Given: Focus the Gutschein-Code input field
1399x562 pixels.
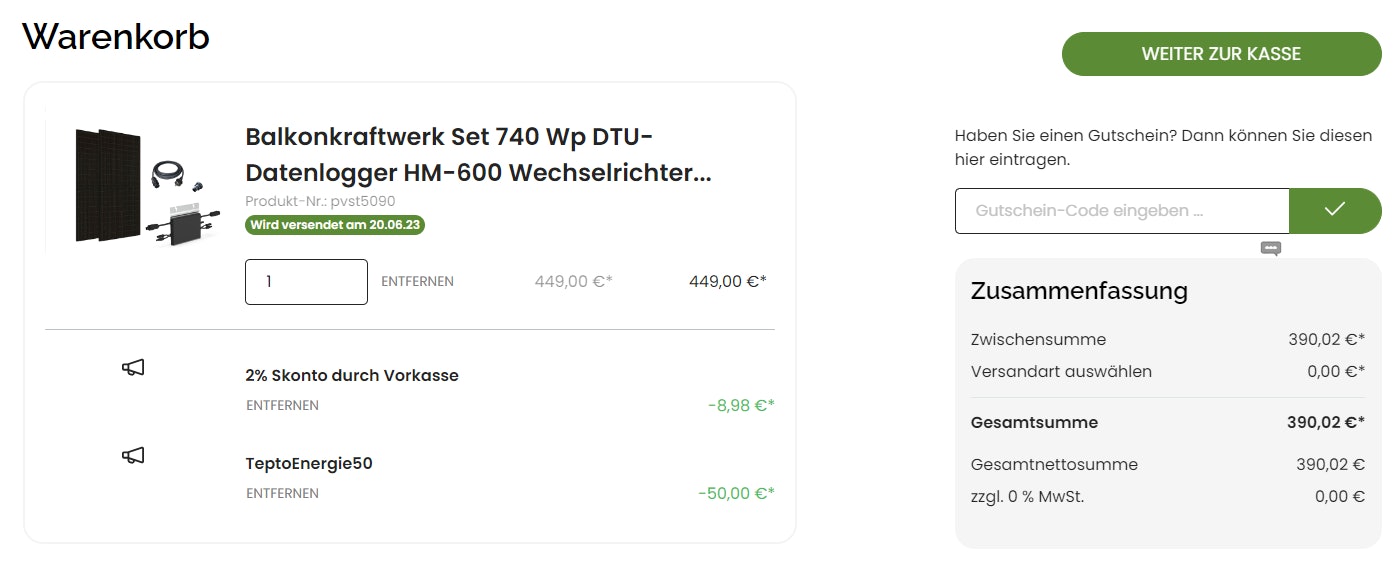Looking at the screenshot, I should point(1122,211).
